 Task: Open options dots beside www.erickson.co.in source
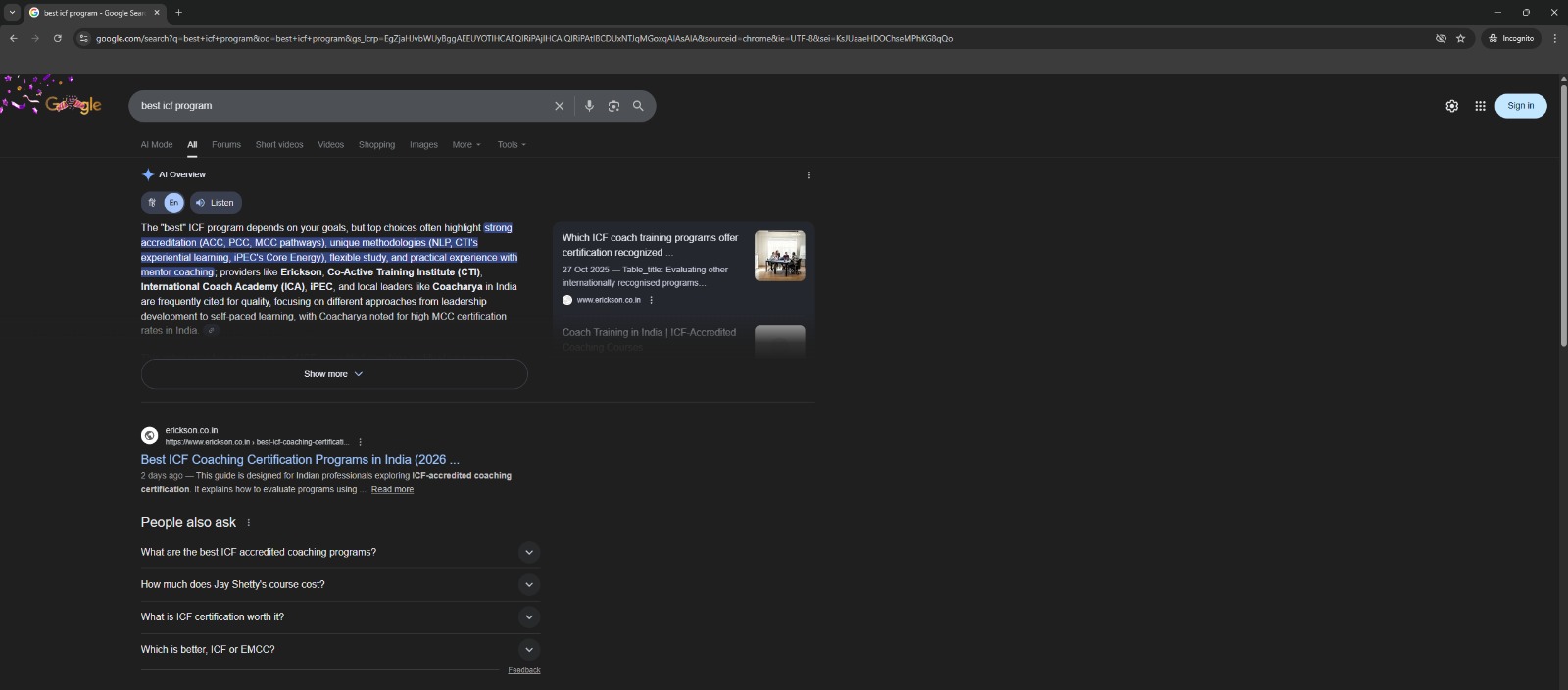point(652,300)
